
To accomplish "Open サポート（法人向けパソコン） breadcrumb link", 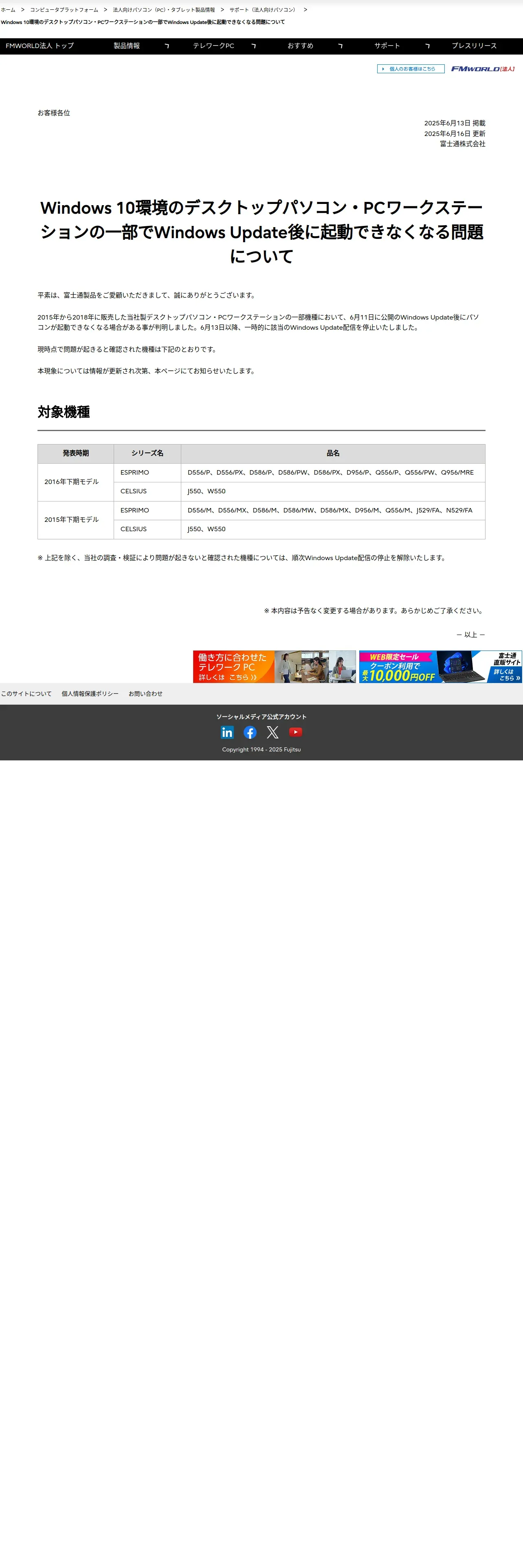I will [264, 10].
